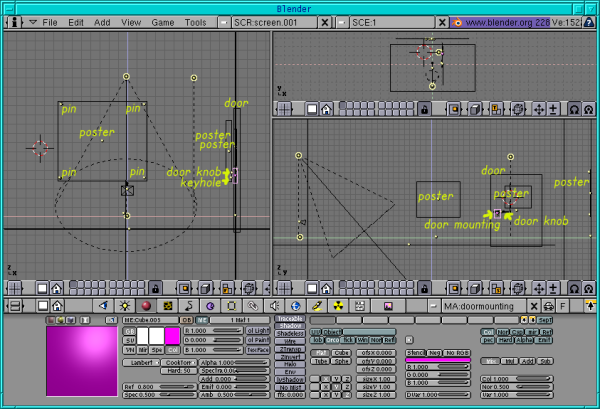Screen dimensions: 600x409
Task: Select the red sphere Material buttons icon
Action: tap(146, 305)
